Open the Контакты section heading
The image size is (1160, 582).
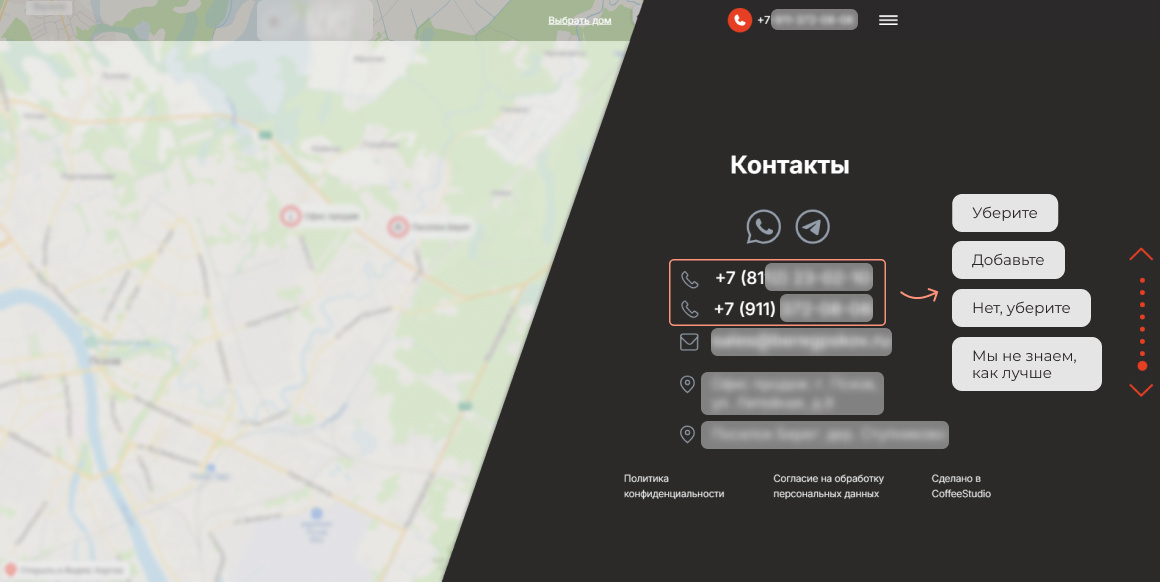(790, 165)
